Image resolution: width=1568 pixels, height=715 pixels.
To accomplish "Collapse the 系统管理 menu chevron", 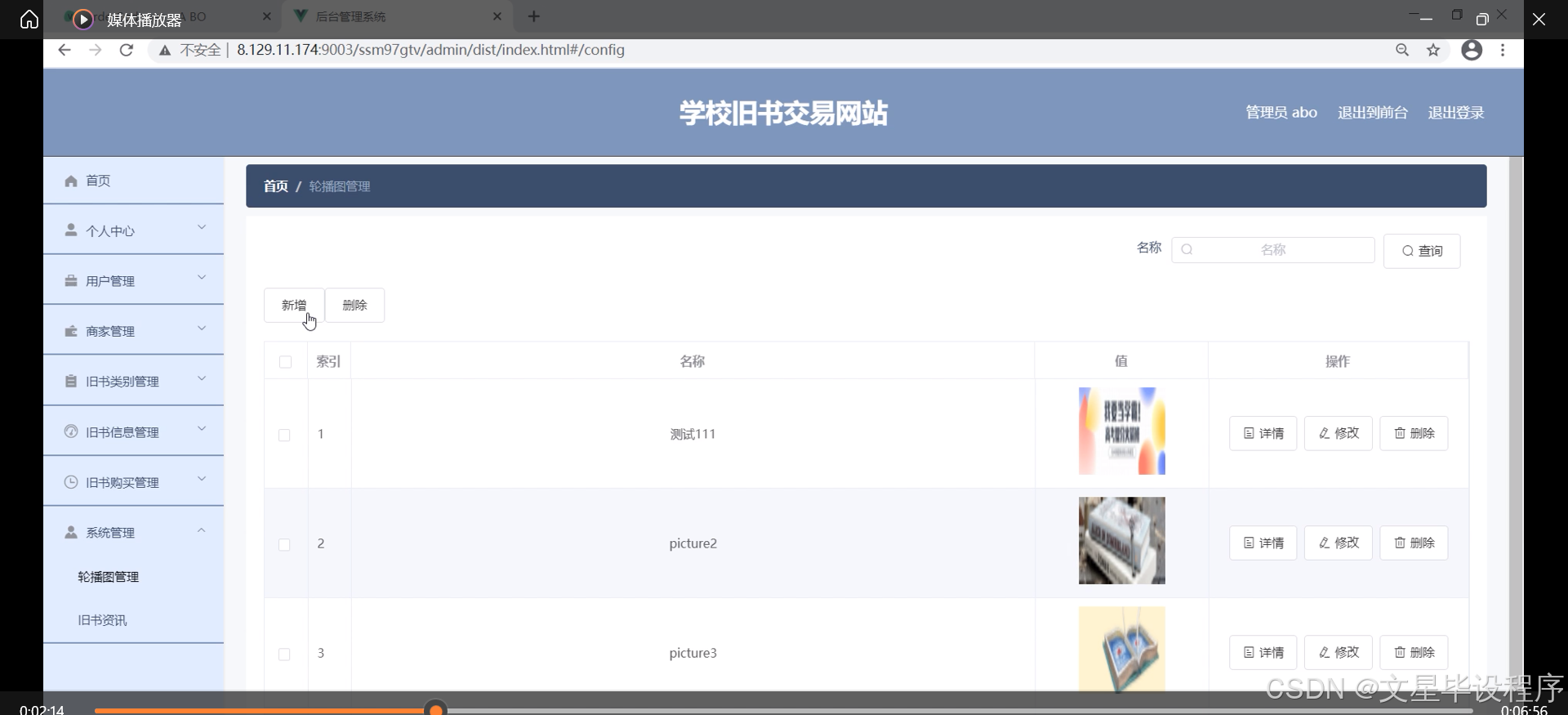I will point(202,530).
